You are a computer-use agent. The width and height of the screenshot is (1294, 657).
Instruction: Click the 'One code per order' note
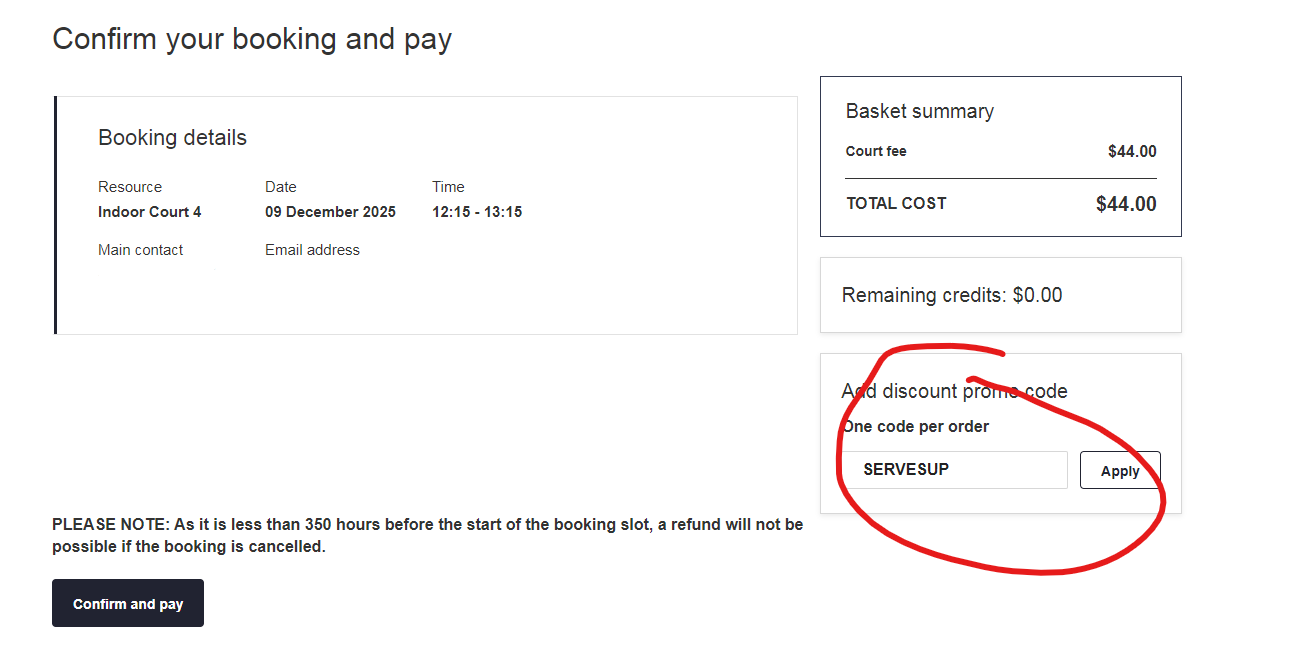click(x=916, y=426)
